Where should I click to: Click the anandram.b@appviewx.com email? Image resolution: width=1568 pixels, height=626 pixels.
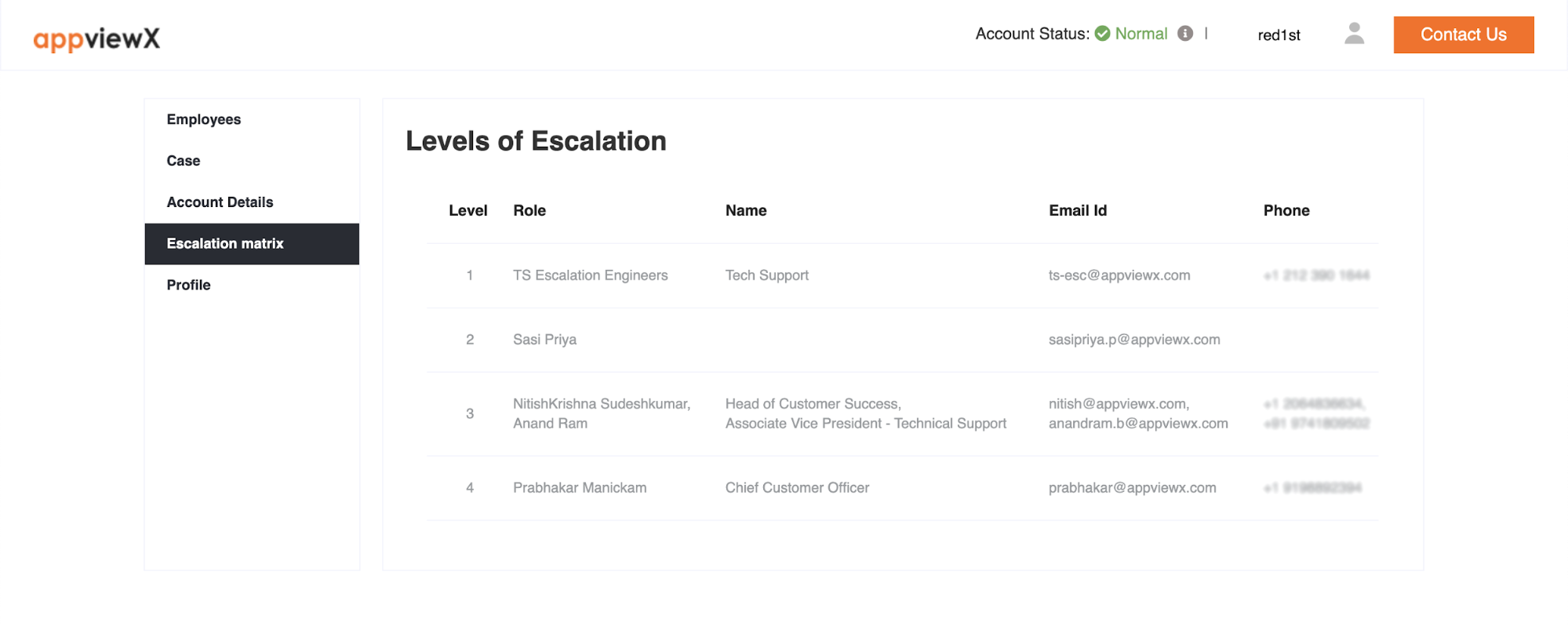click(1137, 424)
